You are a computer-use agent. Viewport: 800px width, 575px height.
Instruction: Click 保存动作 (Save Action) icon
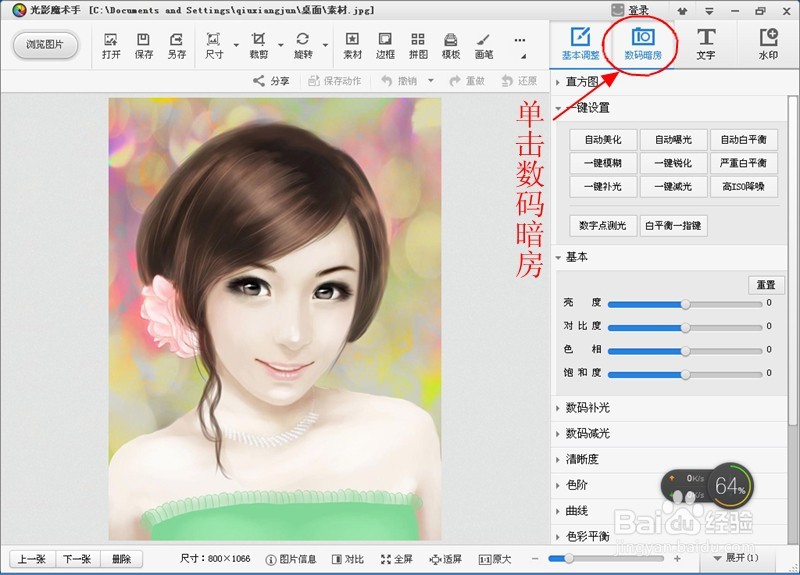tap(335, 81)
